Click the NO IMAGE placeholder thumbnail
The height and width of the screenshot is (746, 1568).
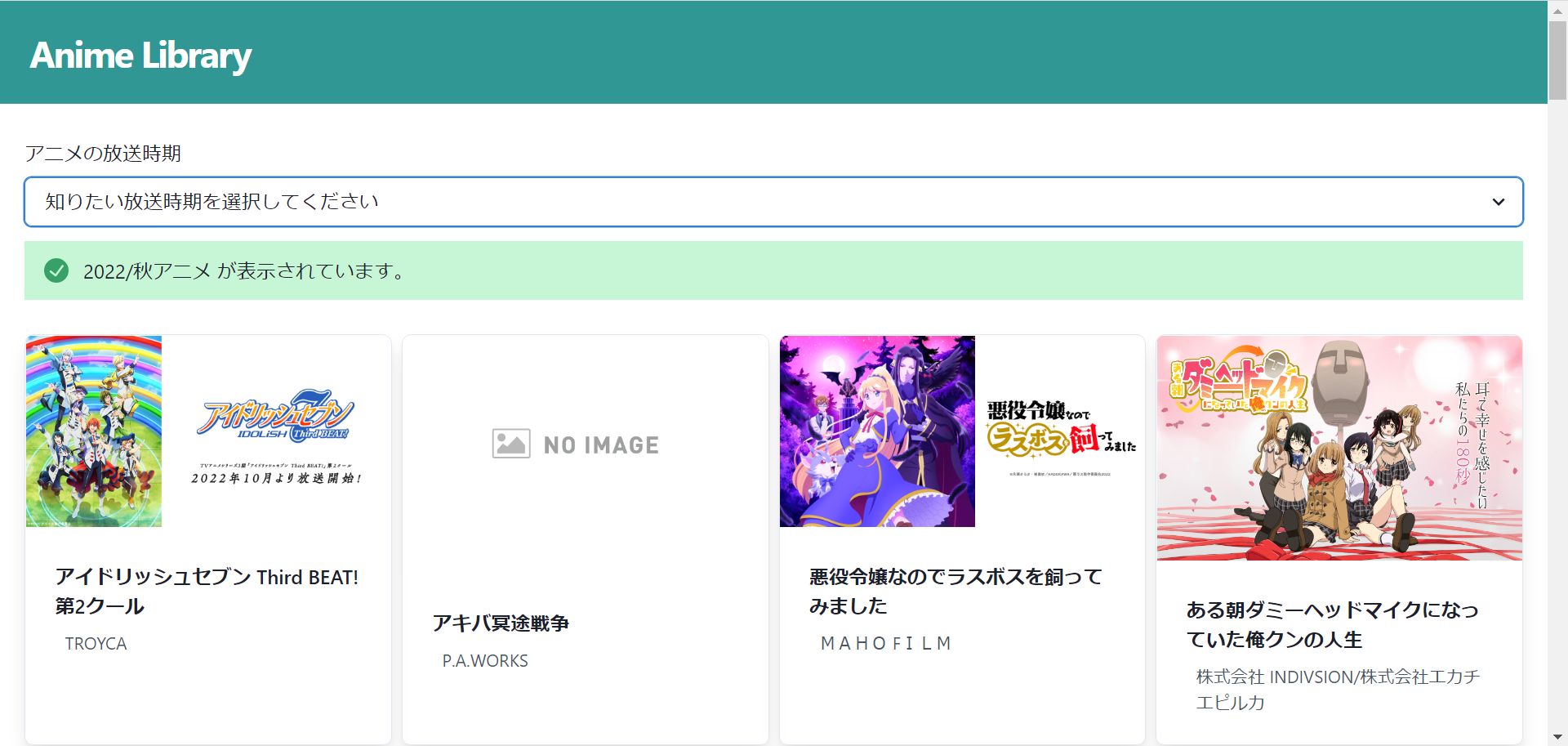[x=586, y=445]
